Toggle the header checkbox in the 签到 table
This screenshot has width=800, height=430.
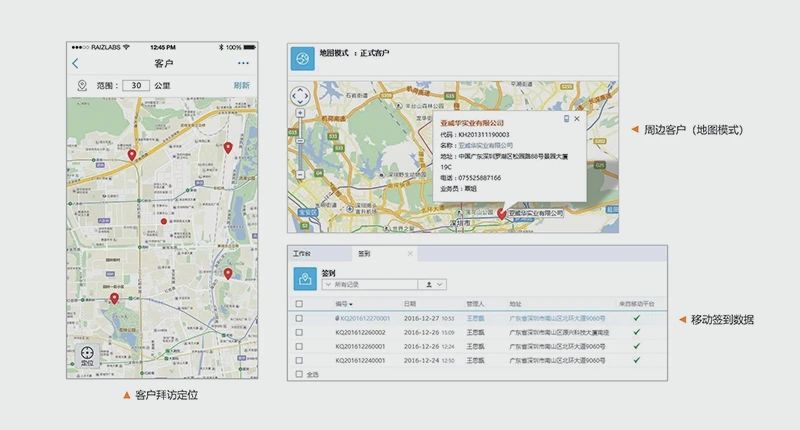click(x=299, y=303)
